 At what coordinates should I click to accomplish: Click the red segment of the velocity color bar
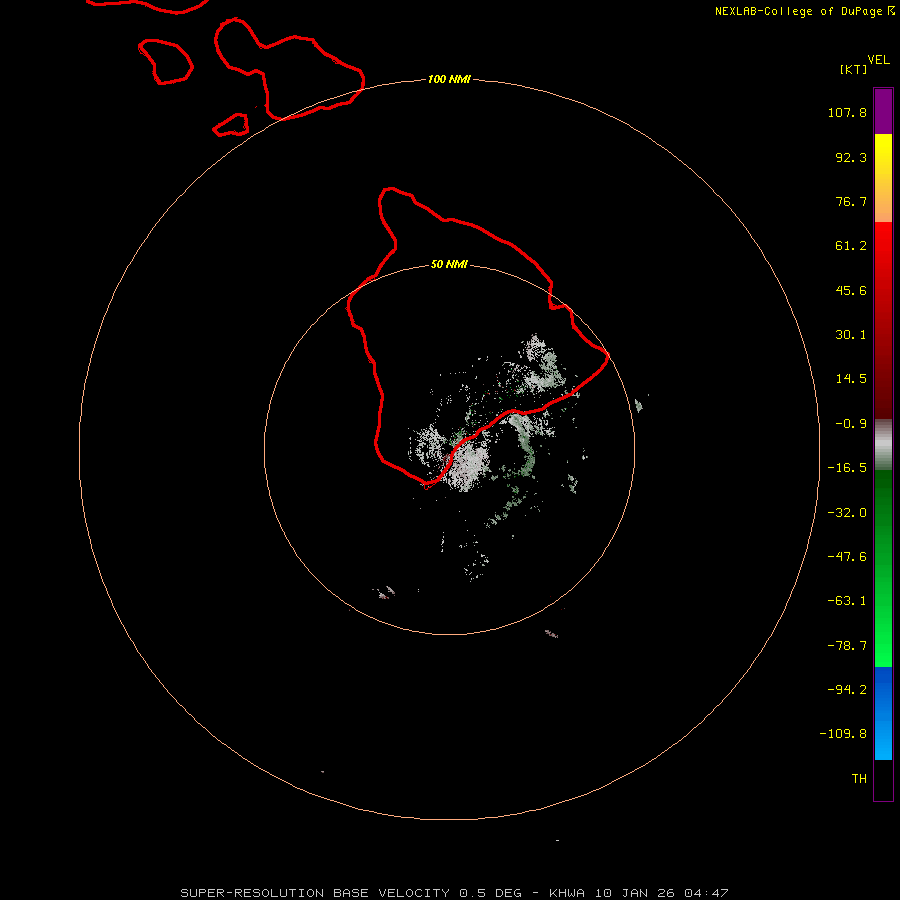tap(883, 320)
